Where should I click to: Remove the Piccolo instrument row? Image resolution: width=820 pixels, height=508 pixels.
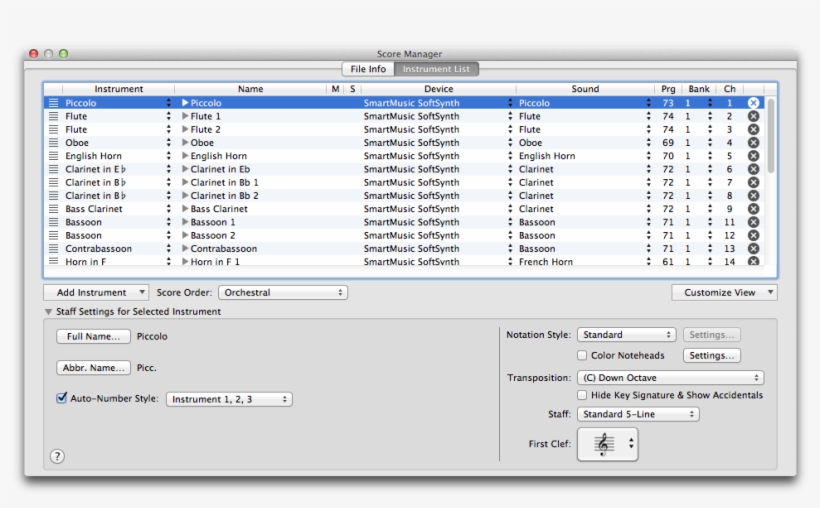coord(753,103)
